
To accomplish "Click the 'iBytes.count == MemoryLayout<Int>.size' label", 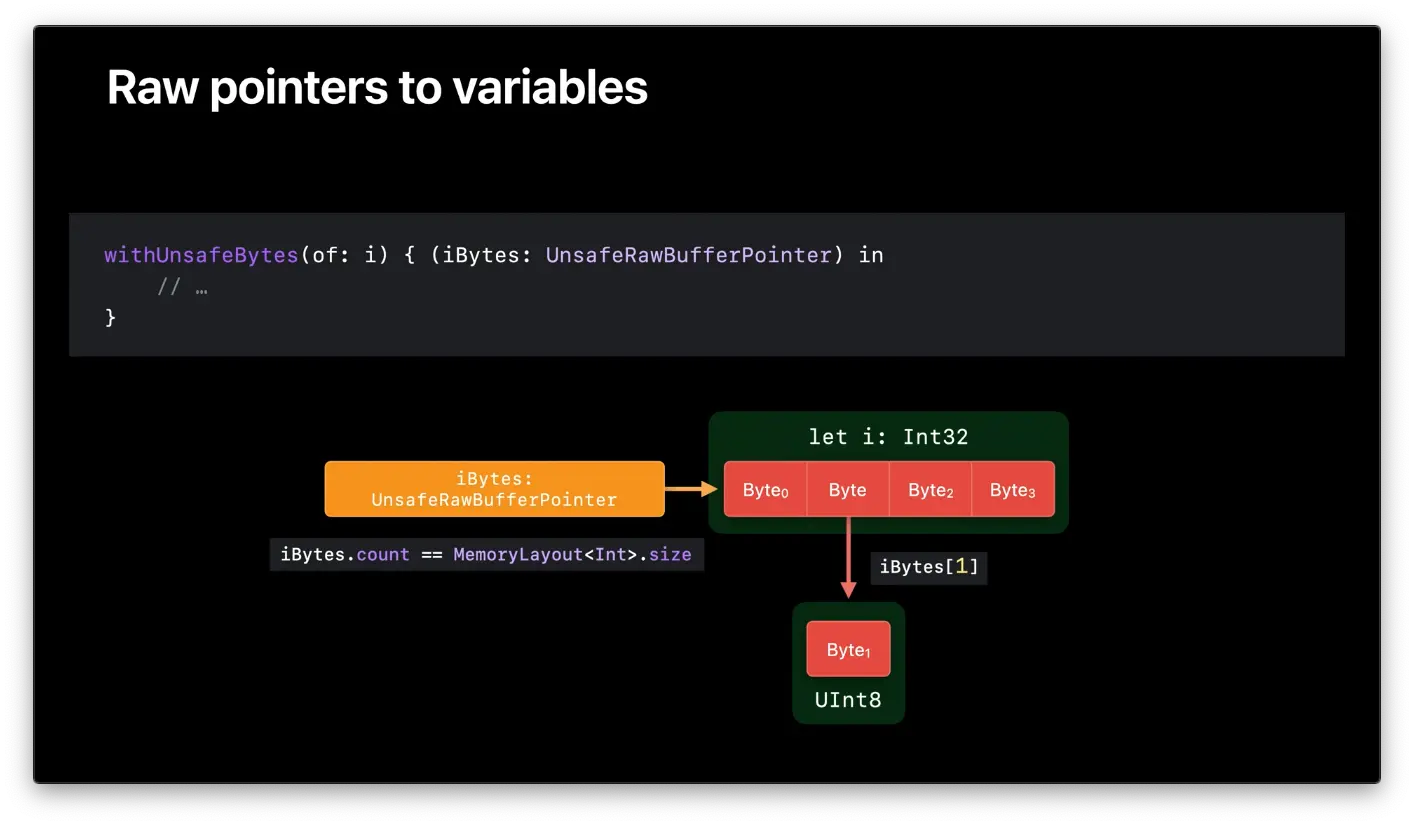I will (x=486, y=554).
